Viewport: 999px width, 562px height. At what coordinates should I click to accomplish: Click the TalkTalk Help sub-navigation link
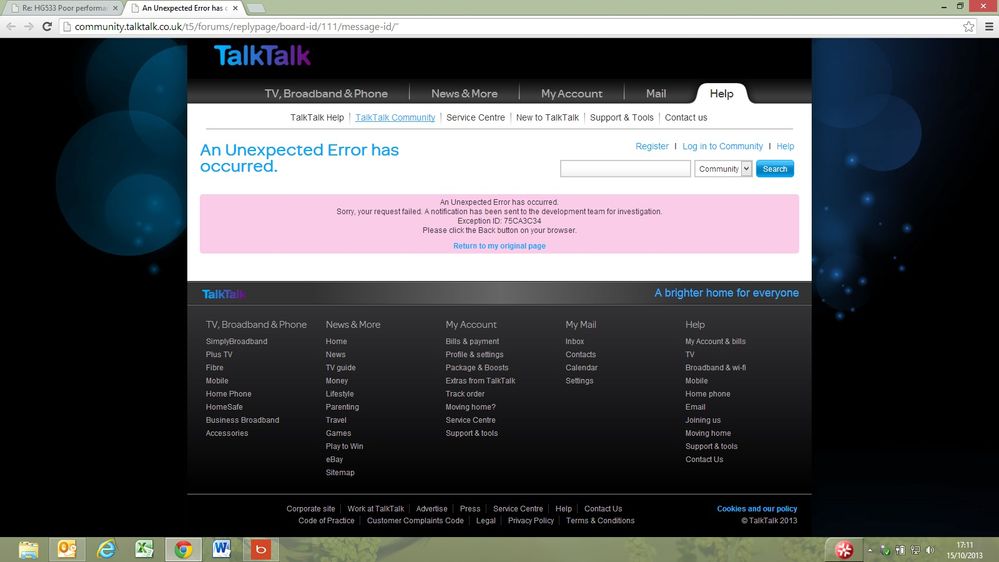[x=317, y=117]
